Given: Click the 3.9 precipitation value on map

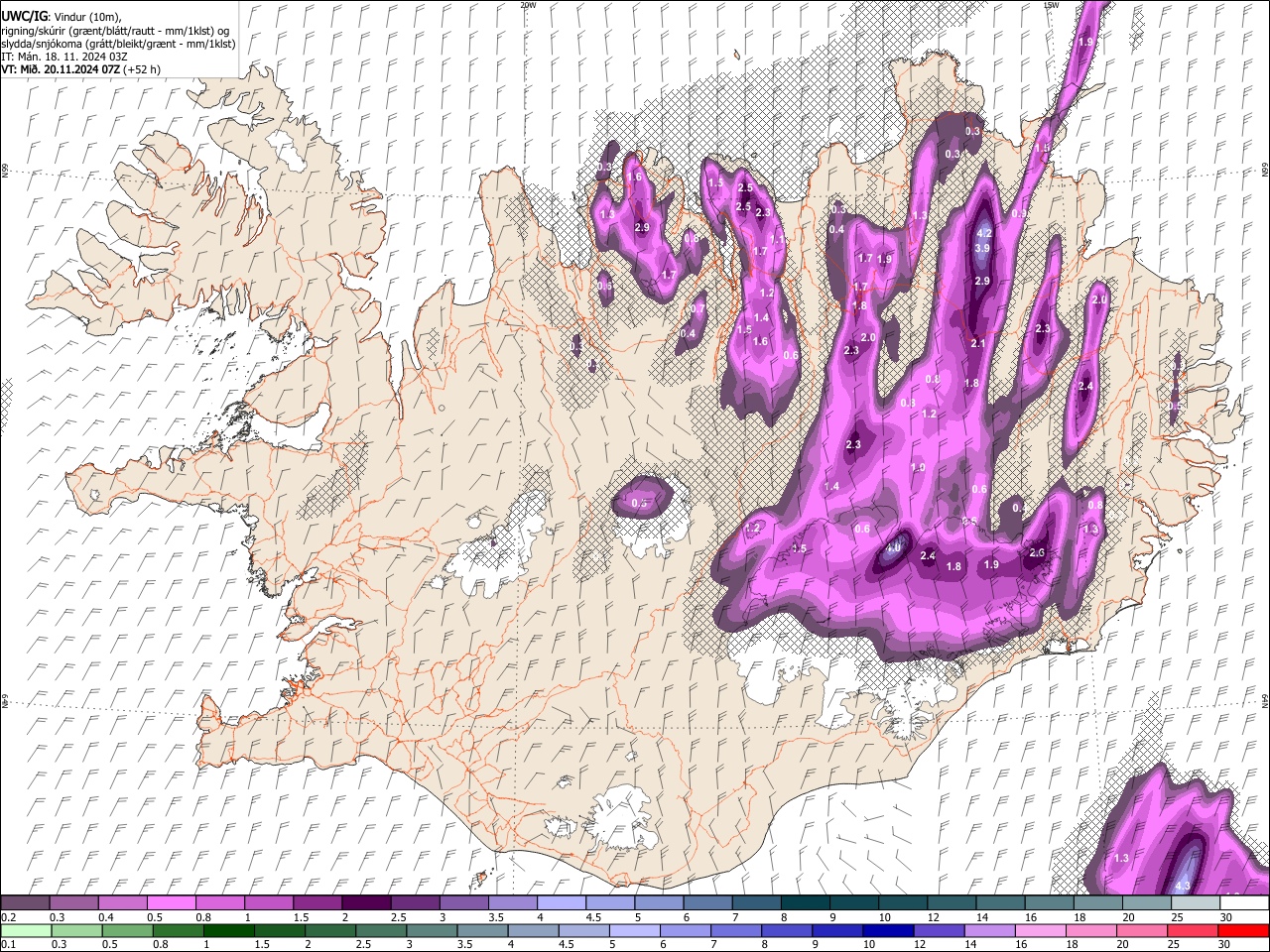Looking at the screenshot, I should pos(982,248).
